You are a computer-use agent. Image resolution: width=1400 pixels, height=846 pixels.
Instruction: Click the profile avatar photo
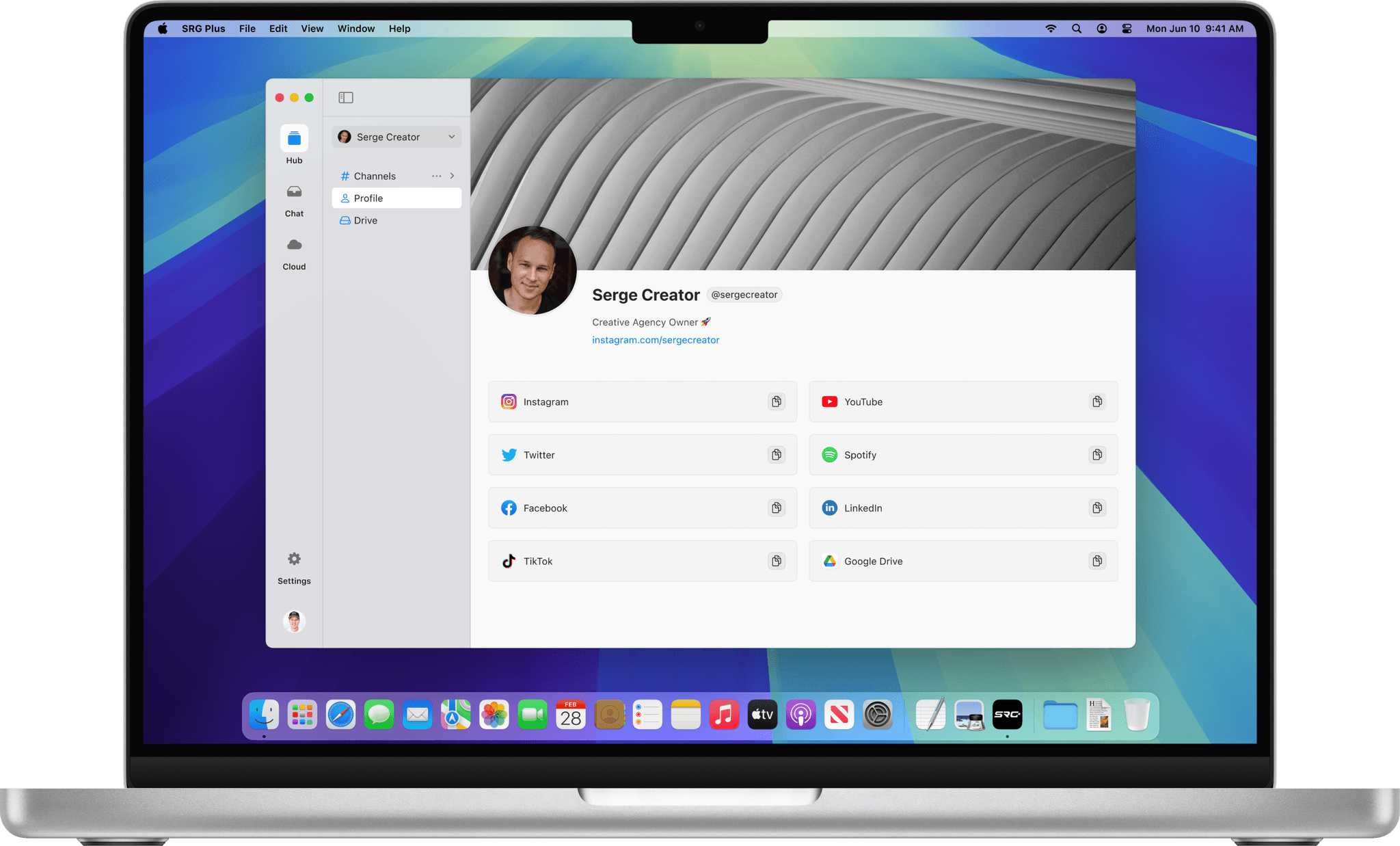click(x=532, y=271)
